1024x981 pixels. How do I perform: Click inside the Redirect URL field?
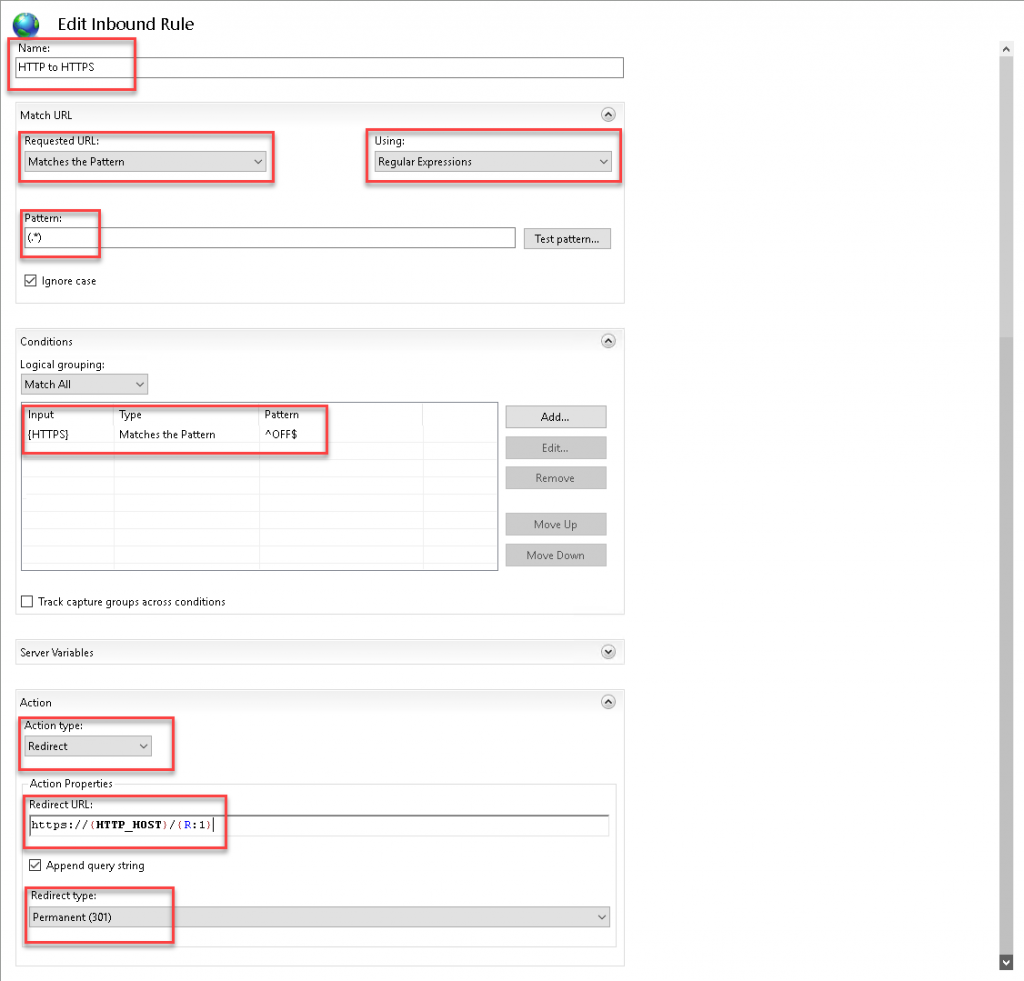click(x=400, y=825)
